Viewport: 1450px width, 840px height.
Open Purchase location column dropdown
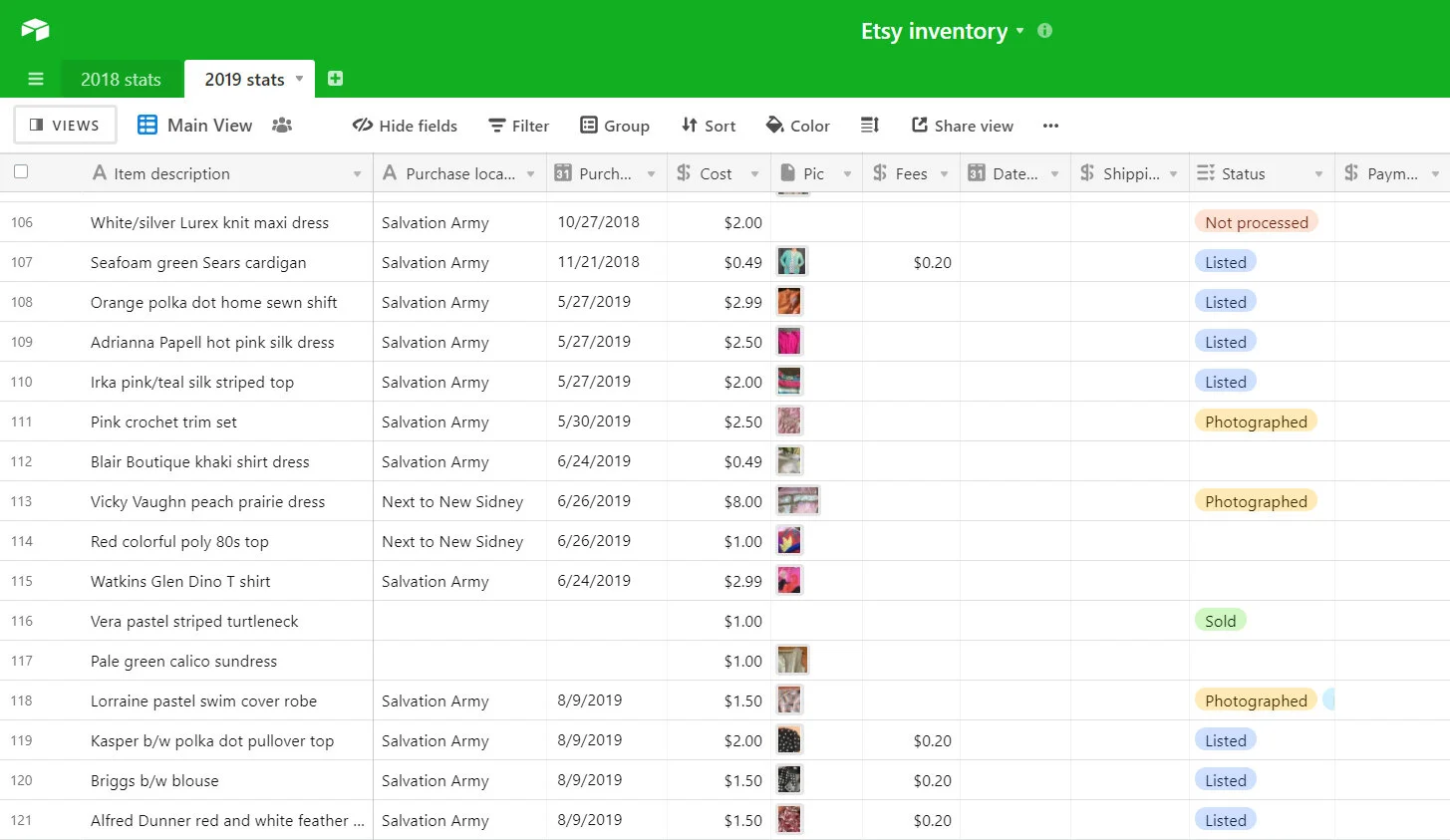(530, 174)
